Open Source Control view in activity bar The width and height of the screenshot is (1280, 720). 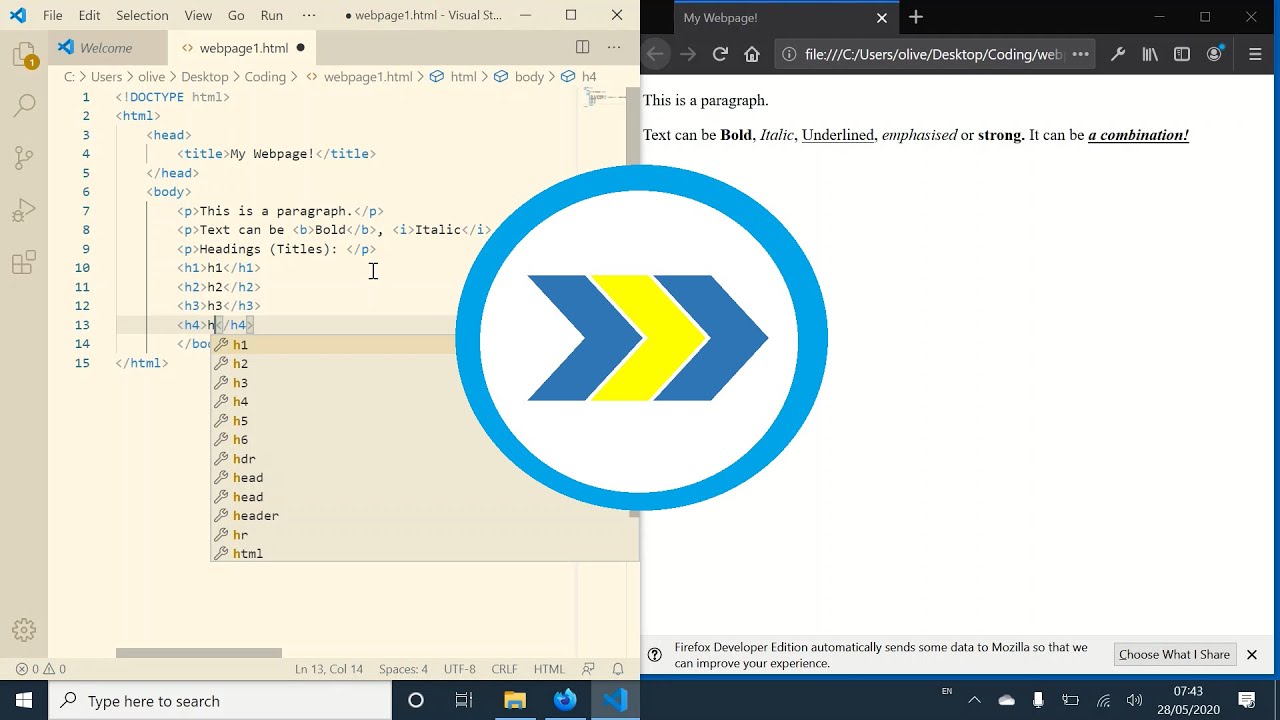click(x=24, y=157)
